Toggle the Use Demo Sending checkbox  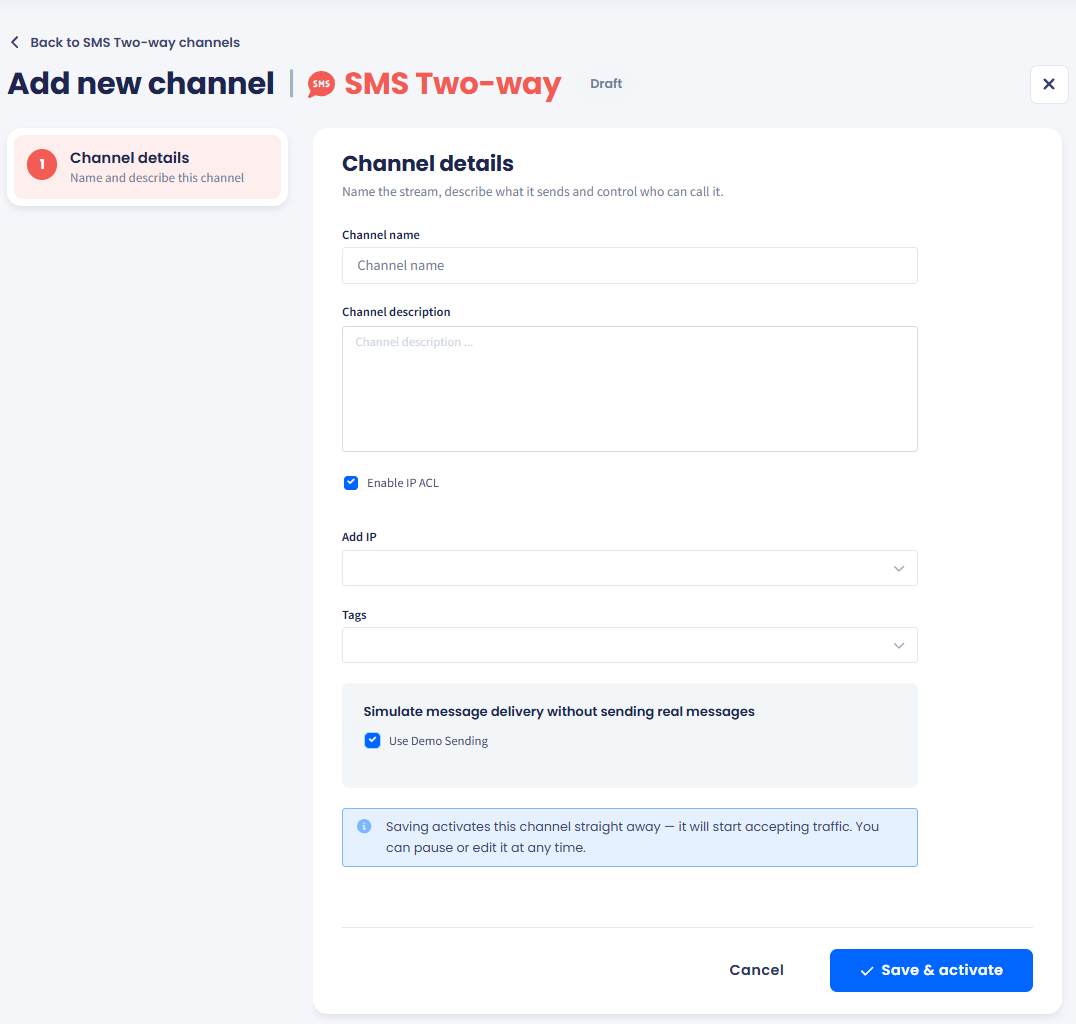[x=373, y=741]
